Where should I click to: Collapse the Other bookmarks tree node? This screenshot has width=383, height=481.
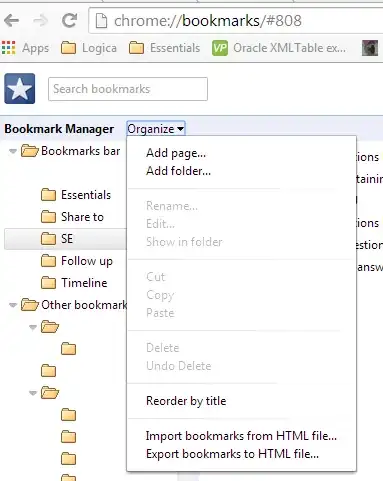(x=13, y=305)
